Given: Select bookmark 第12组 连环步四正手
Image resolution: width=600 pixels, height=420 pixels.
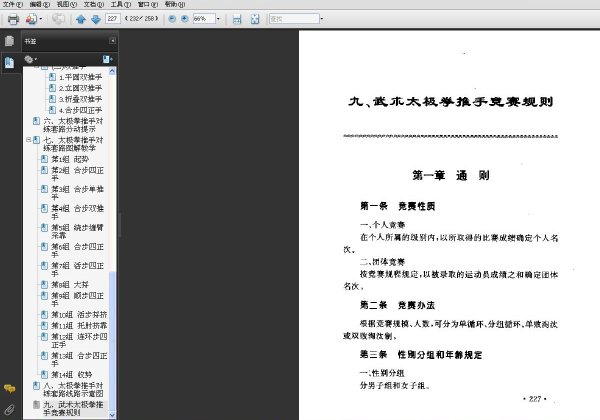Looking at the screenshot, I should pos(79,340).
